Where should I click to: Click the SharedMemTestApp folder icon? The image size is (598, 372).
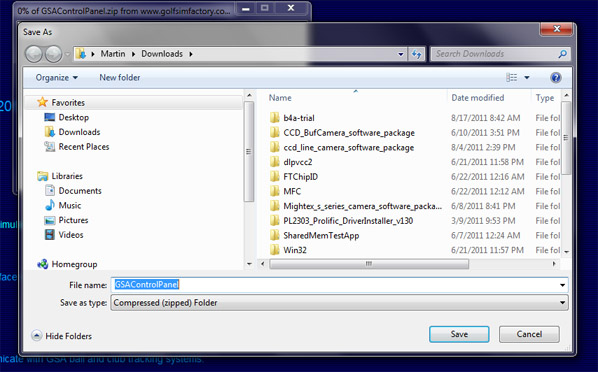[x=274, y=235]
